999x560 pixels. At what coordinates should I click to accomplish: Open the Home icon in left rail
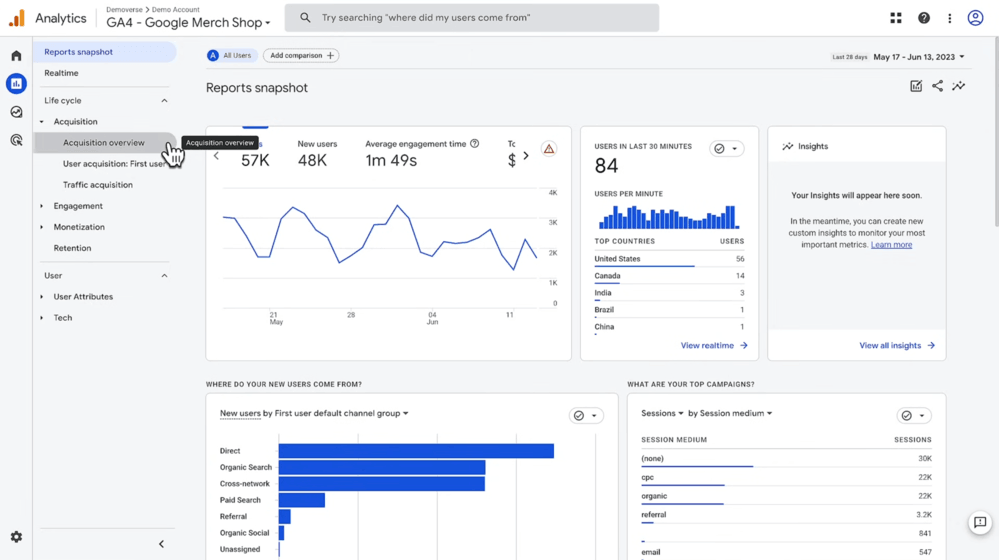pos(17,56)
